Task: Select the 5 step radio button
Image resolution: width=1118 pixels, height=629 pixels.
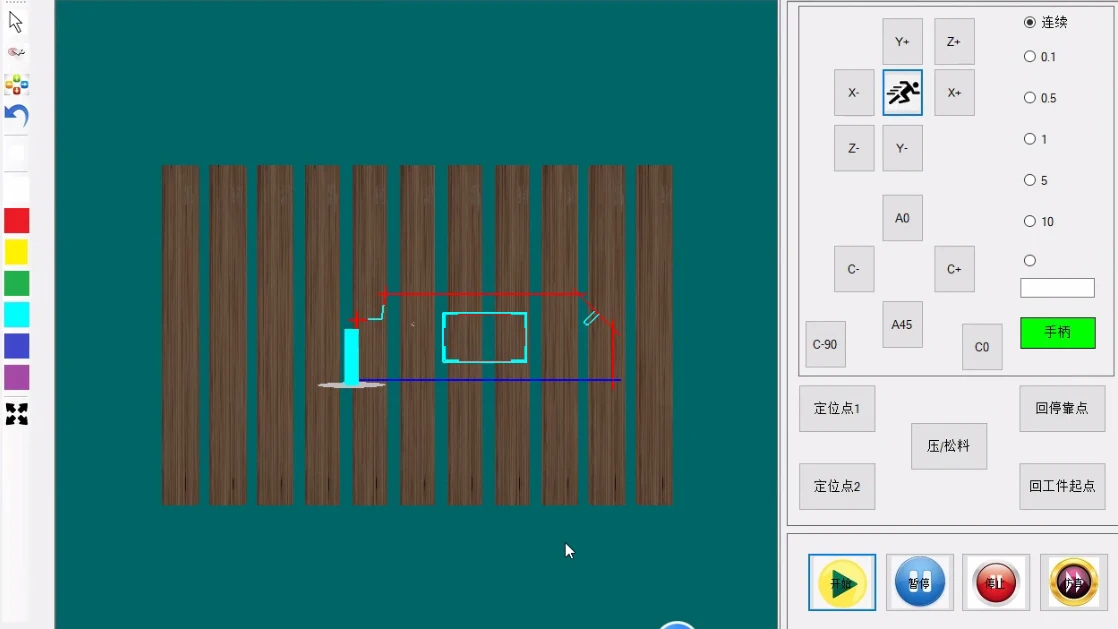Action: coord(1030,180)
